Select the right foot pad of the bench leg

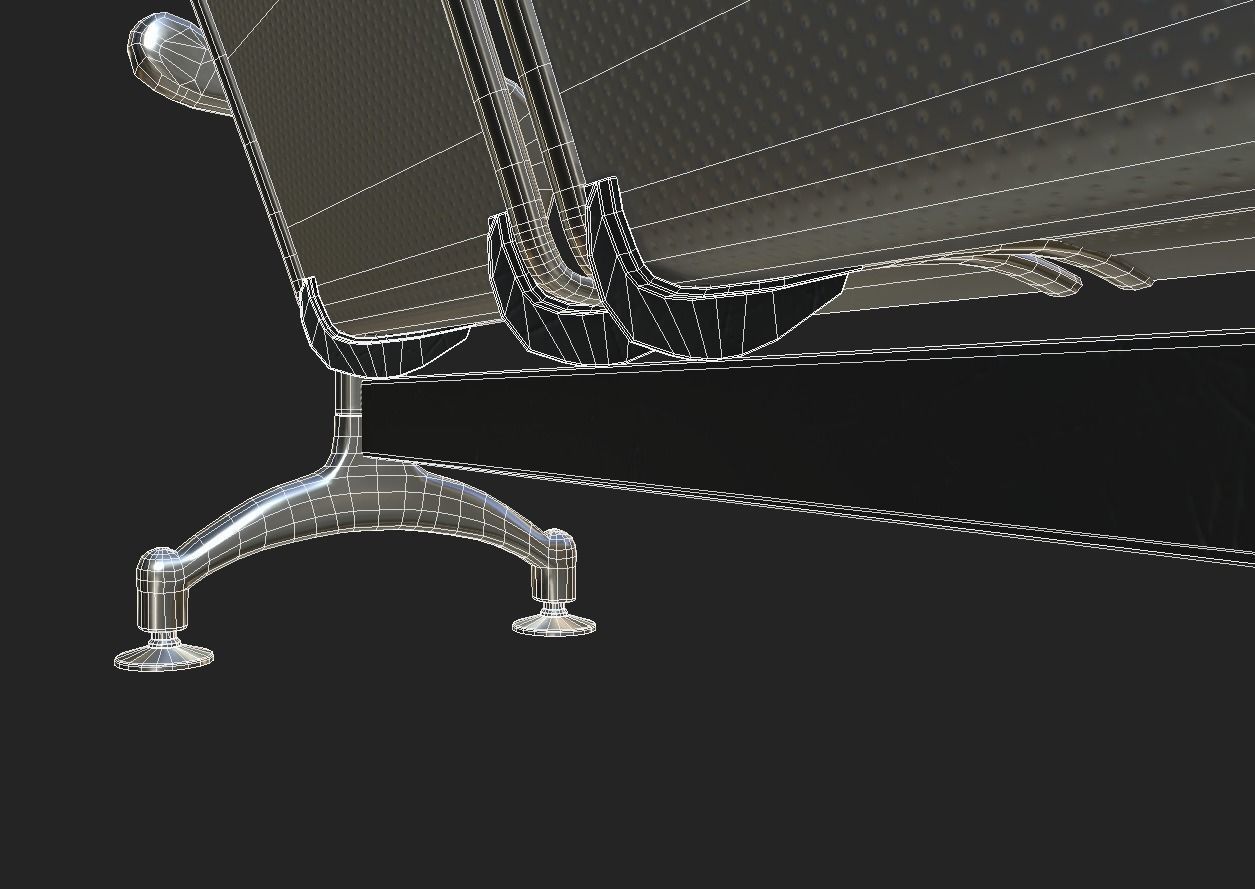pyautogui.click(x=554, y=624)
